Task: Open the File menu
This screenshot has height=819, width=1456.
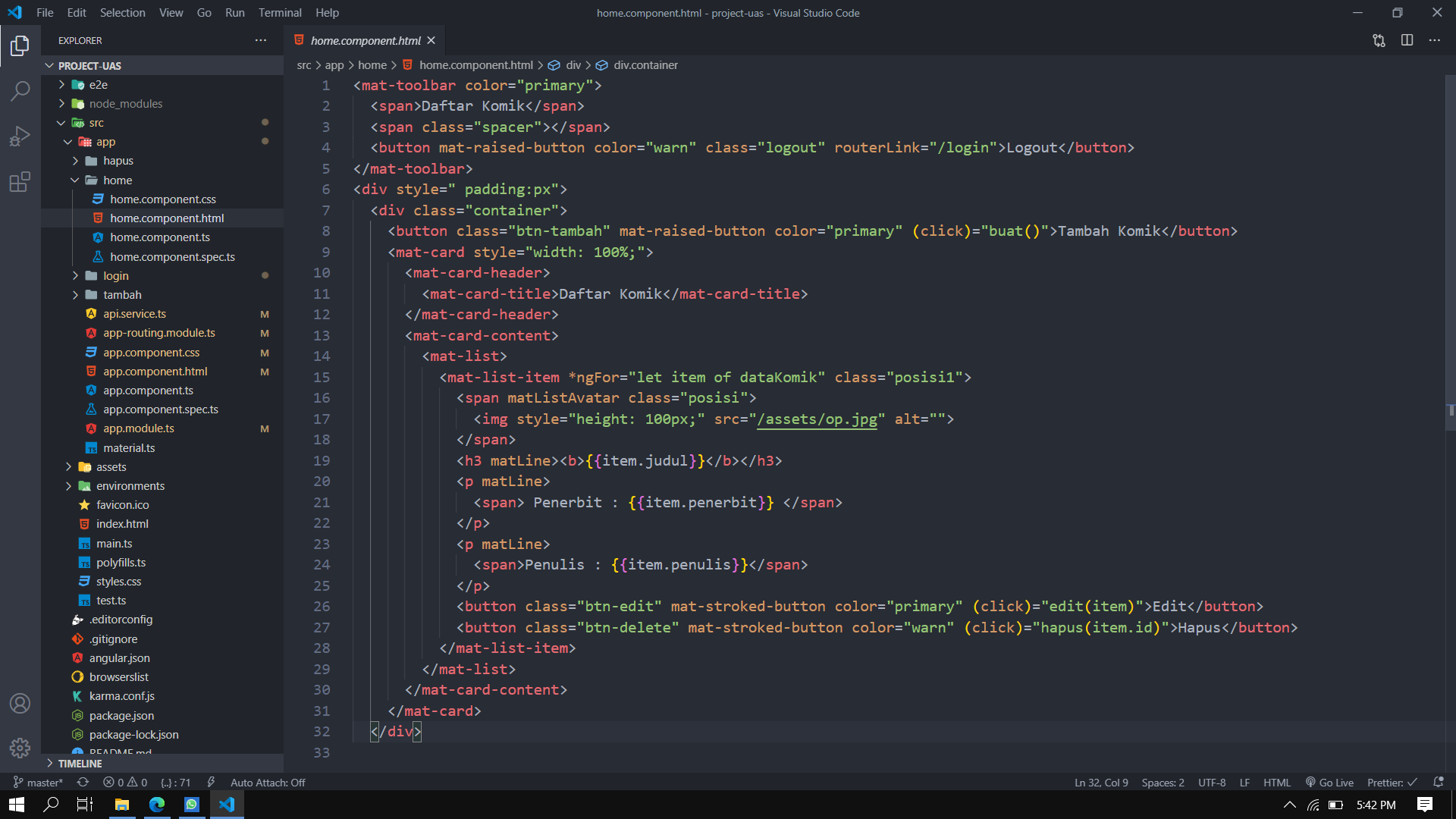Action: tap(45, 12)
